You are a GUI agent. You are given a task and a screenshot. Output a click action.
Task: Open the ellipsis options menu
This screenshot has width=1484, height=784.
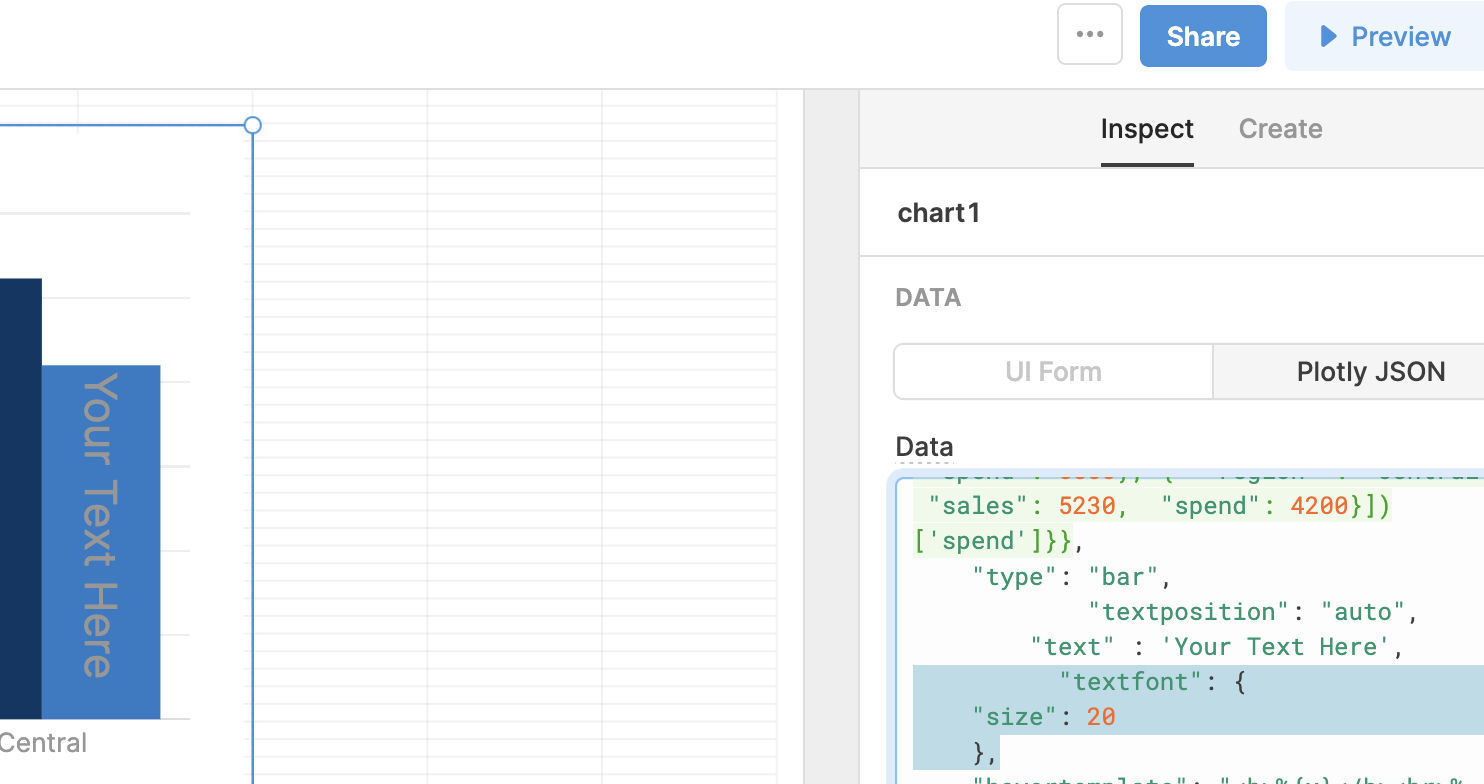(1089, 33)
